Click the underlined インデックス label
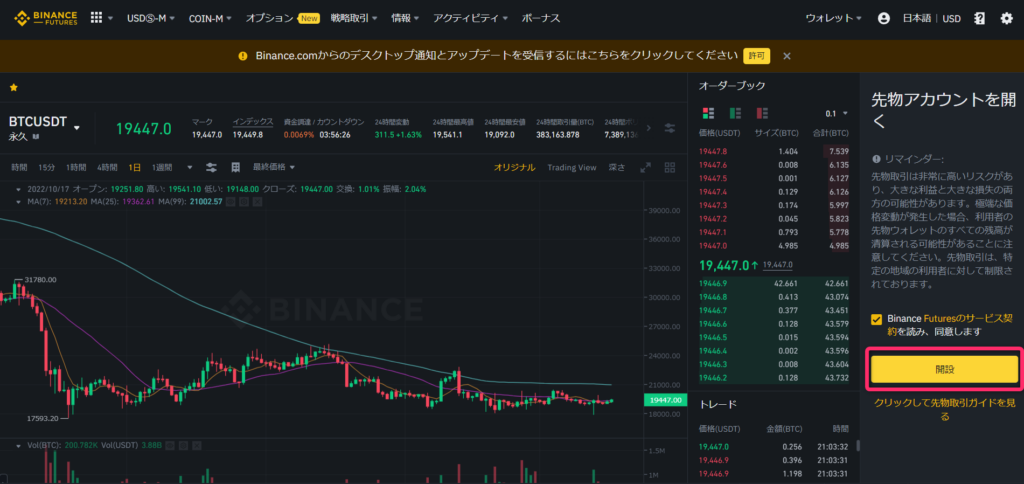 tap(253, 121)
